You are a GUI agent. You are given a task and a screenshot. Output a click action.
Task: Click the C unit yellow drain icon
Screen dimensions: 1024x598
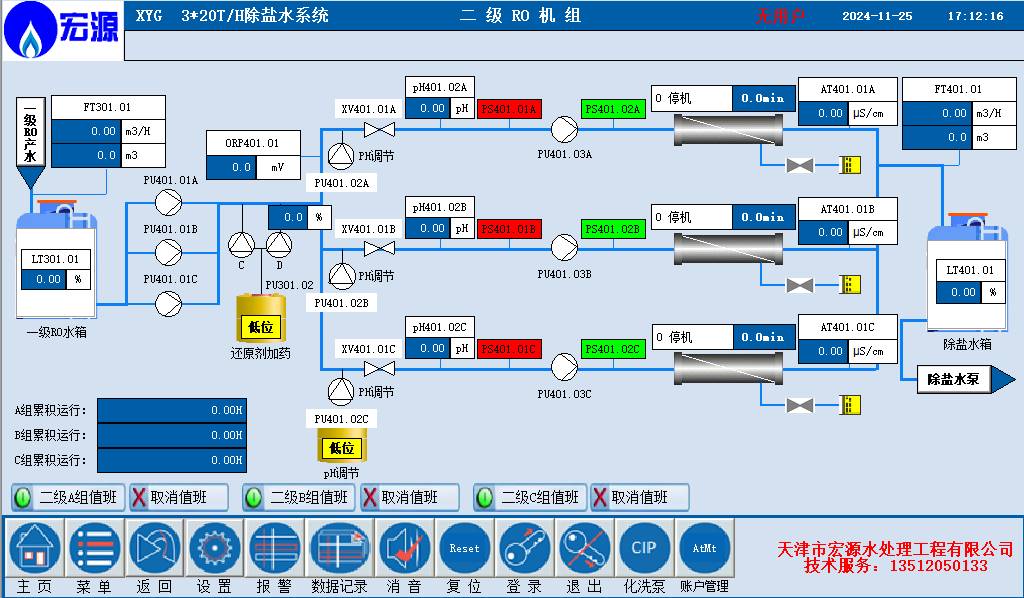tap(850, 405)
